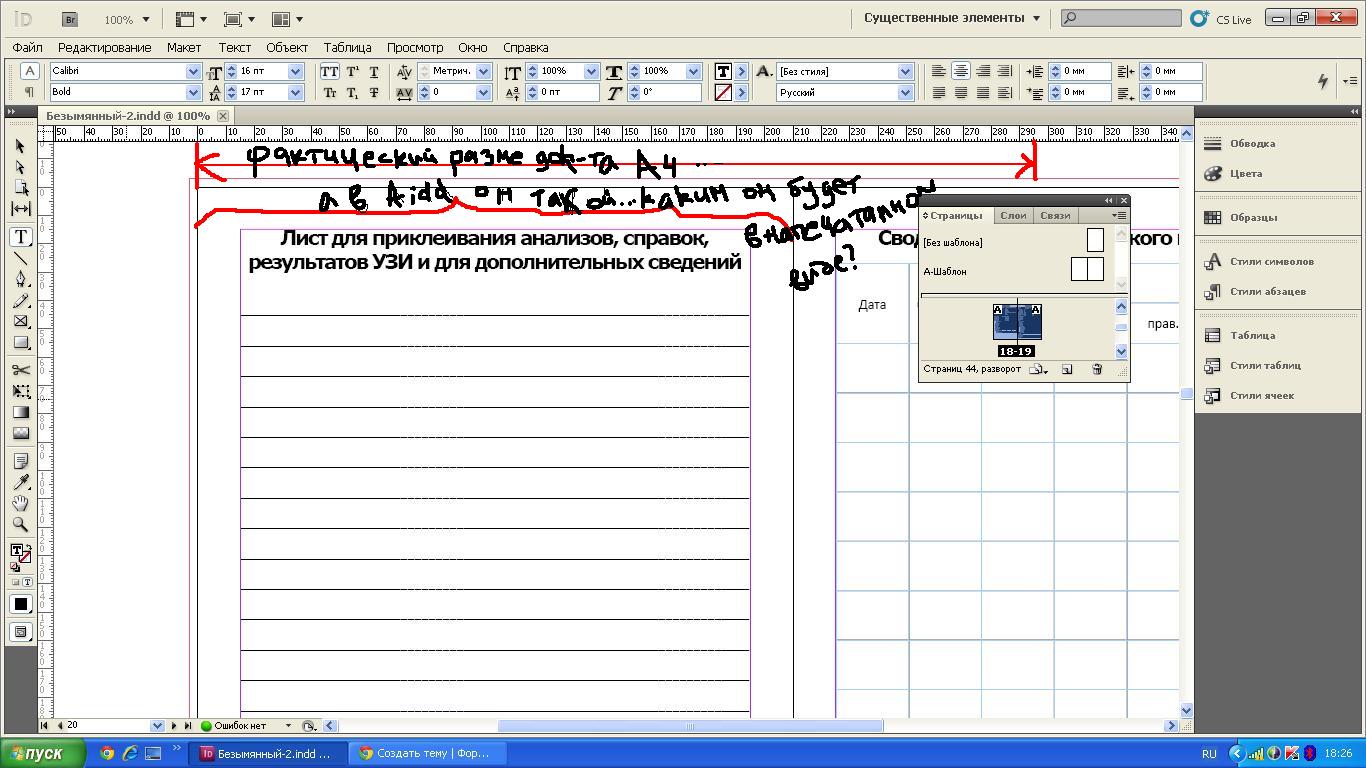The width and height of the screenshot is (1366, 768).
Task: Open the Таблица menu
Action: 347,47
